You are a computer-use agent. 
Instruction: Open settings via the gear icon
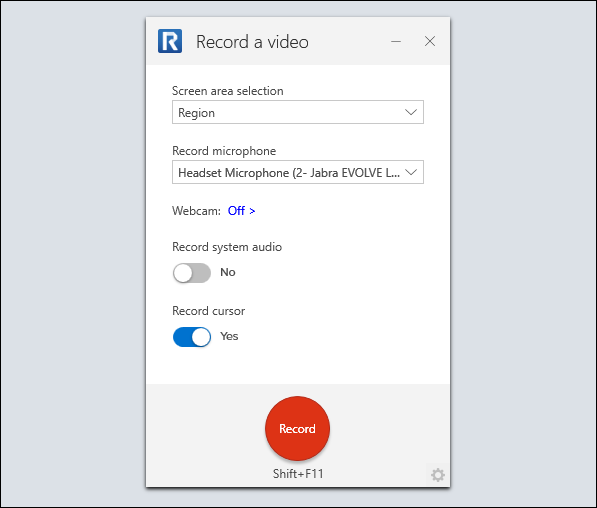coord(437,475)
